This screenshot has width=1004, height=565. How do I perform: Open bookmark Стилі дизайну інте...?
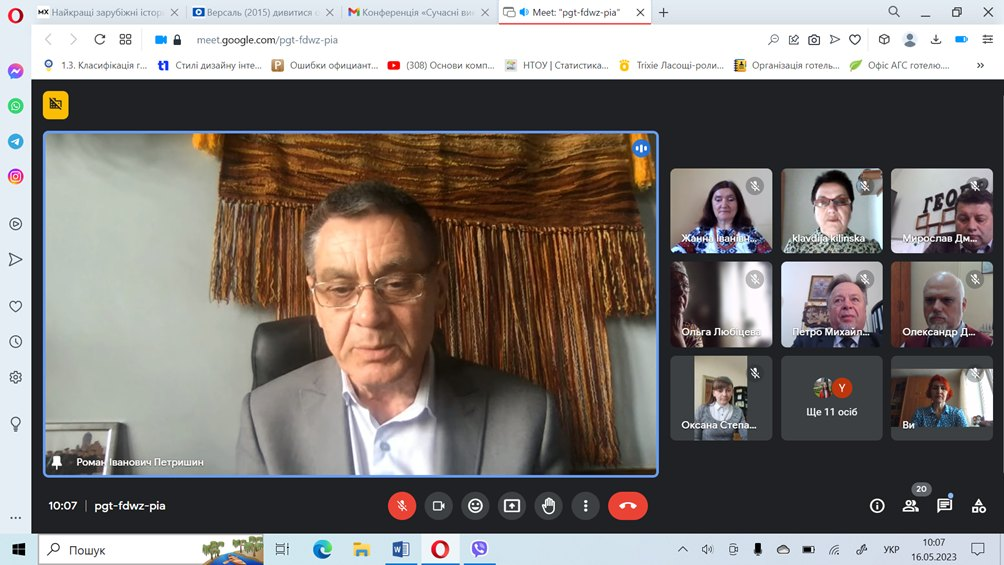209,65
